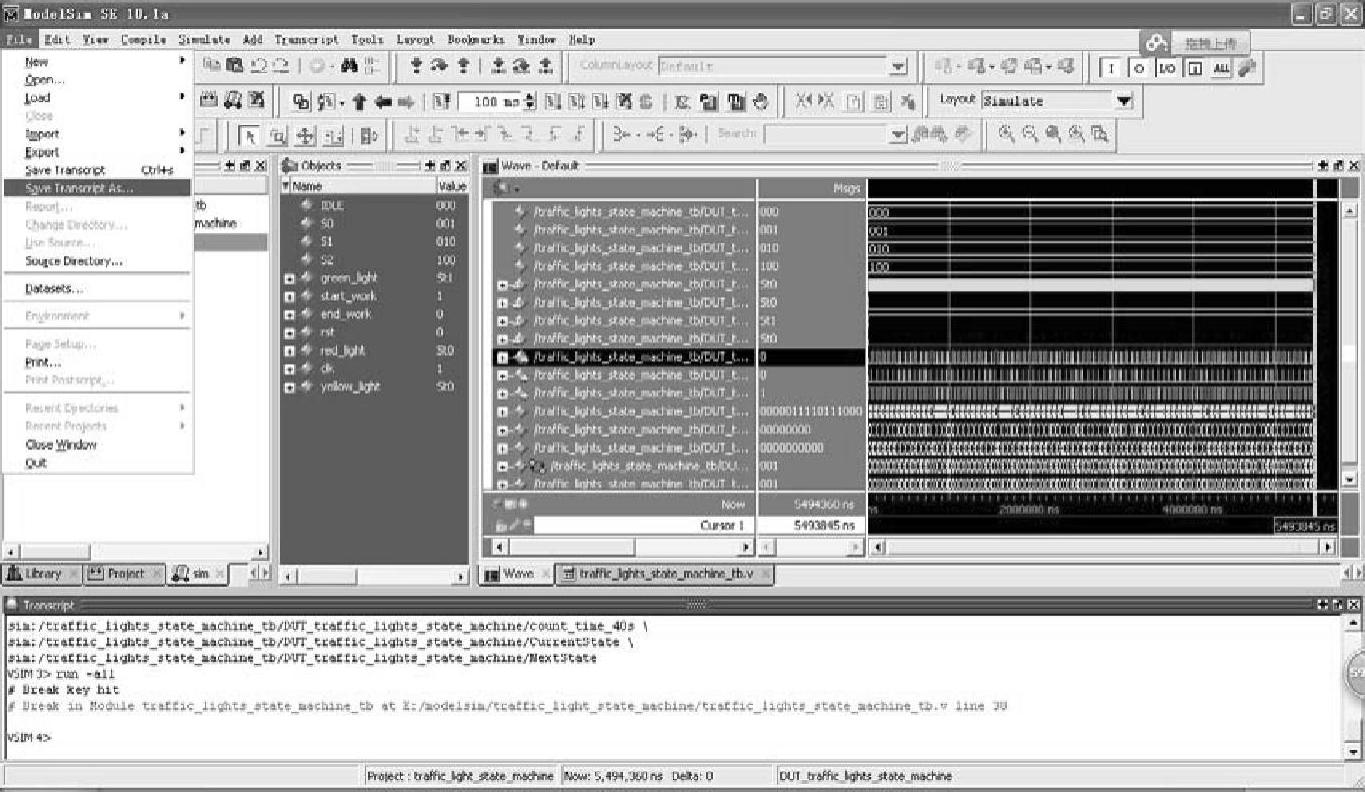The height and width of the screenshot is (792, 1365).
Task: Click the Wave panel undock icon
Action: pyautogui.click(x=1338, y=165)
